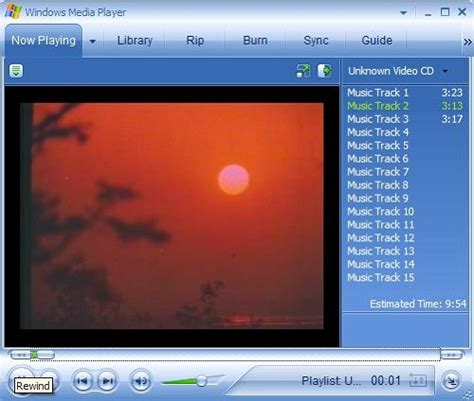474x401 pixels.
Task: Click the 3:17 duration of Track 3
Action: [452, 119]
